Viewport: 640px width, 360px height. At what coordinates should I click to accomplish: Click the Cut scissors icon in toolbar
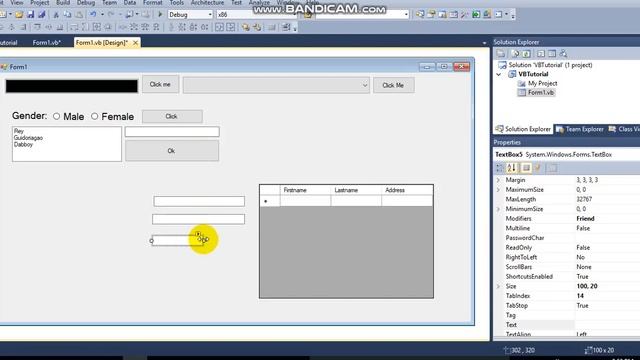point(56,15)
